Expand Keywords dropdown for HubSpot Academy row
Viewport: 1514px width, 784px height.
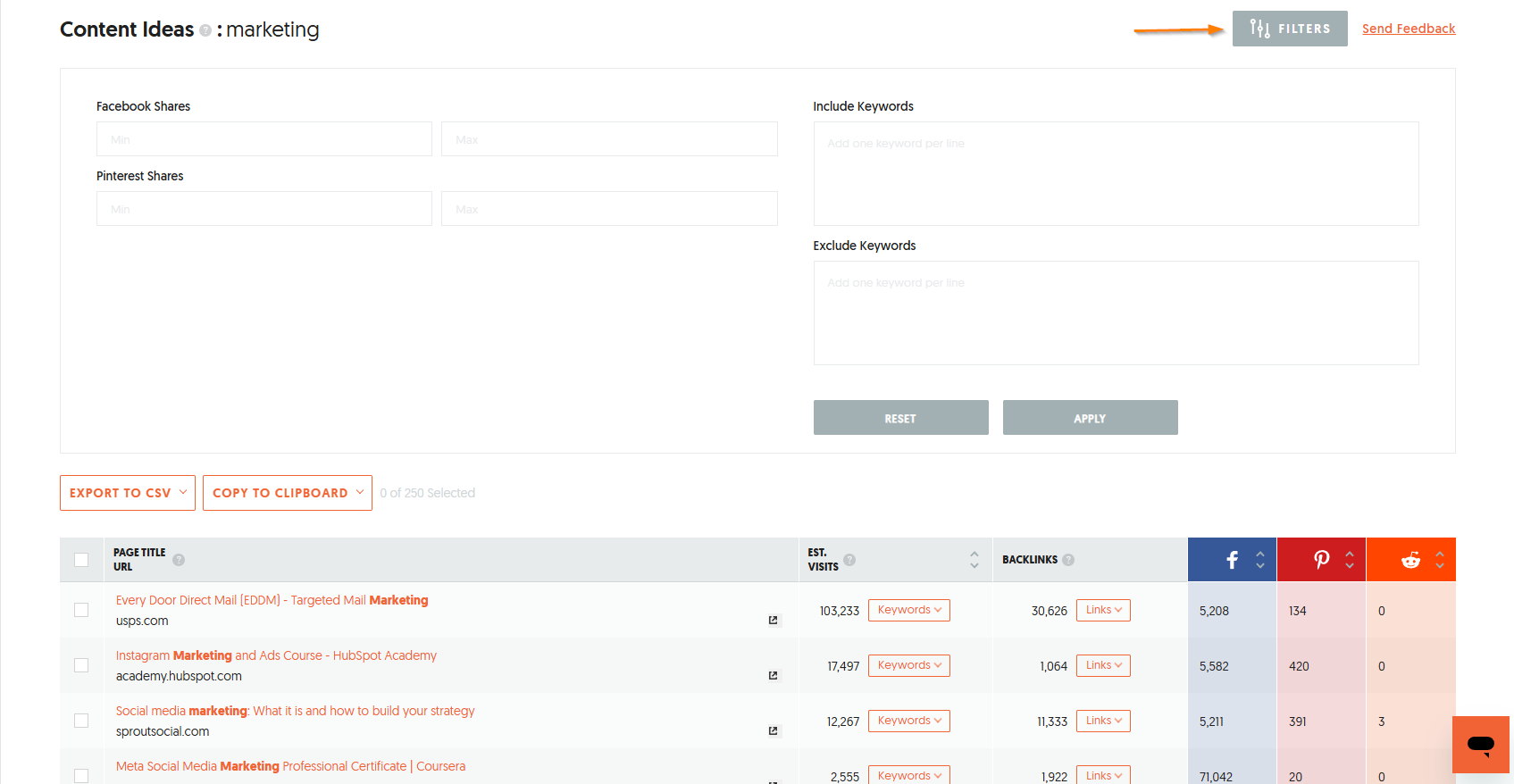click(x=909, y=665)
